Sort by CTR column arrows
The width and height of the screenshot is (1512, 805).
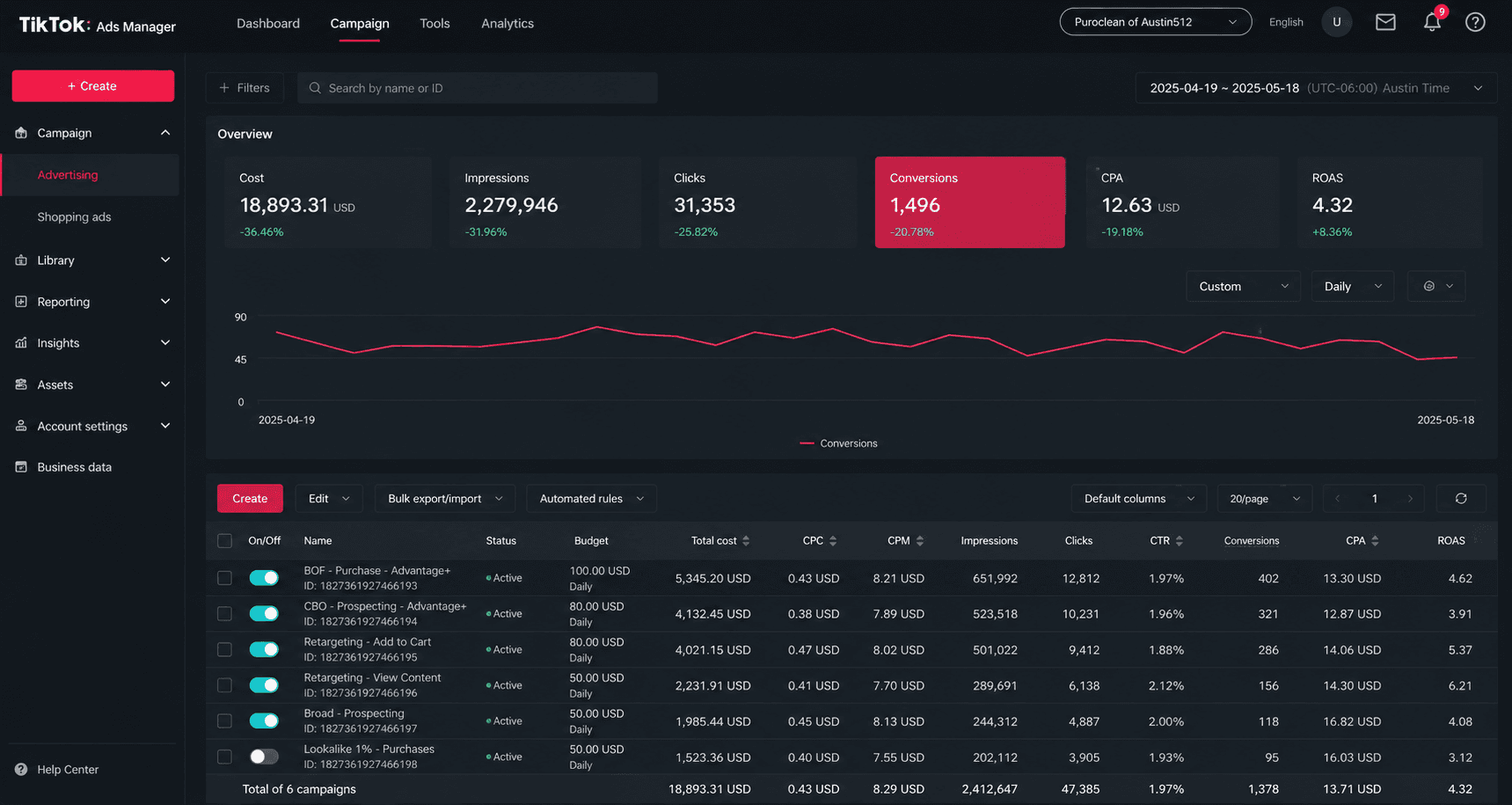pos(1179,541)
